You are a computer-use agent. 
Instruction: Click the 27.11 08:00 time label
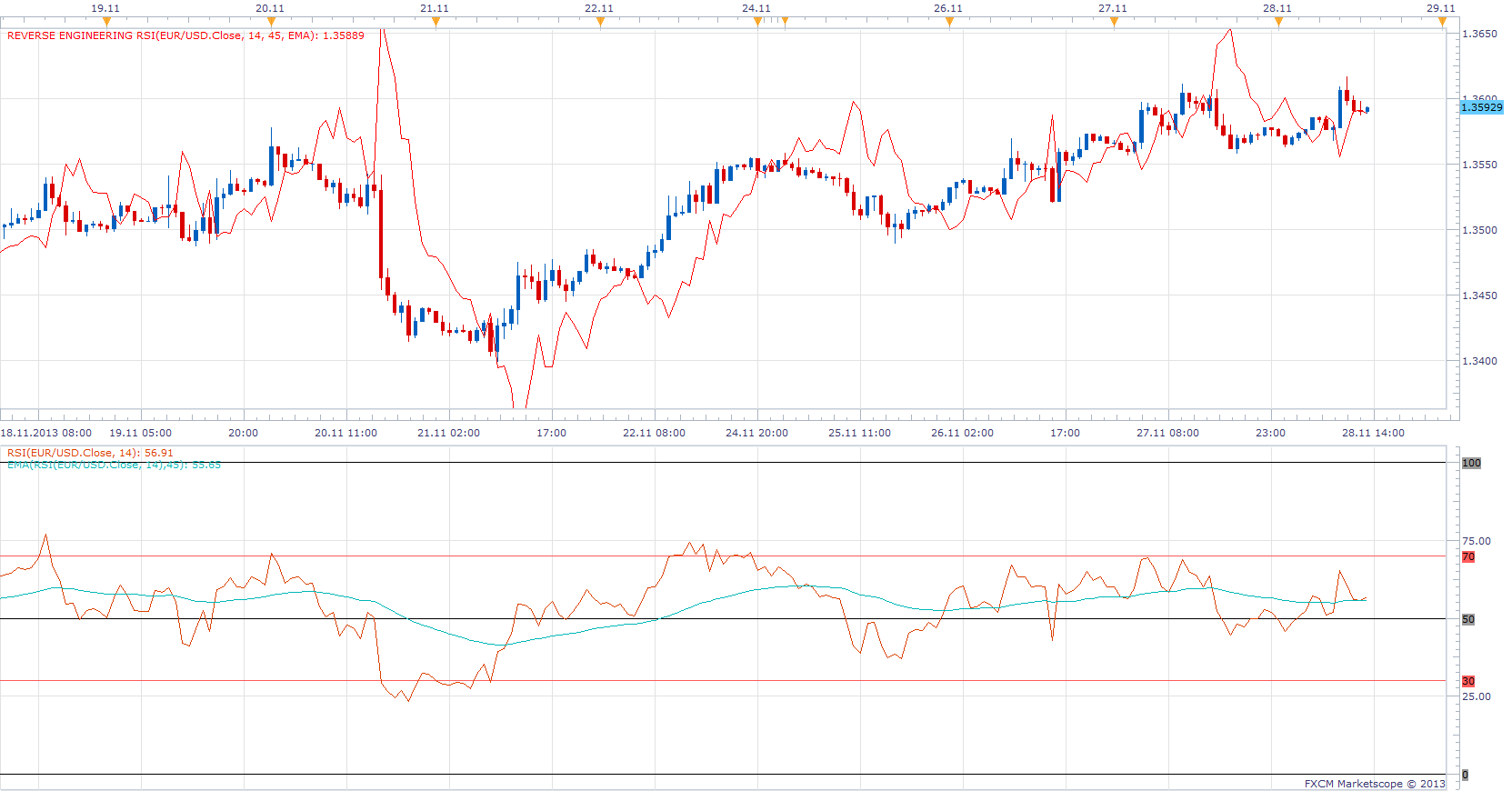[1168, 433]
